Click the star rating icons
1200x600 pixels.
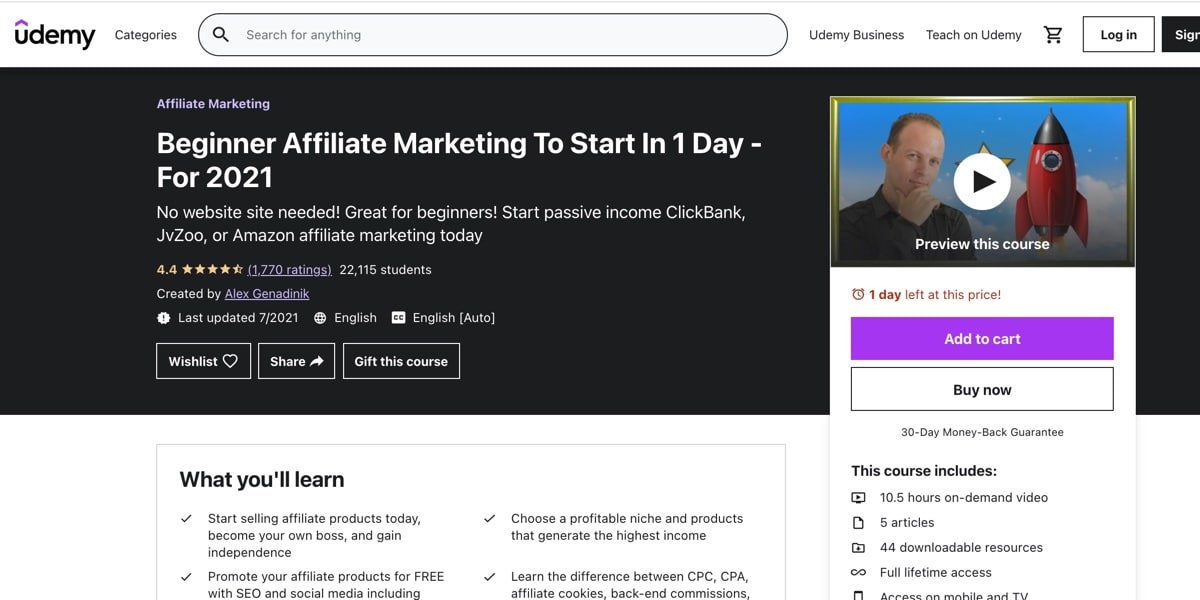point(212,270)
